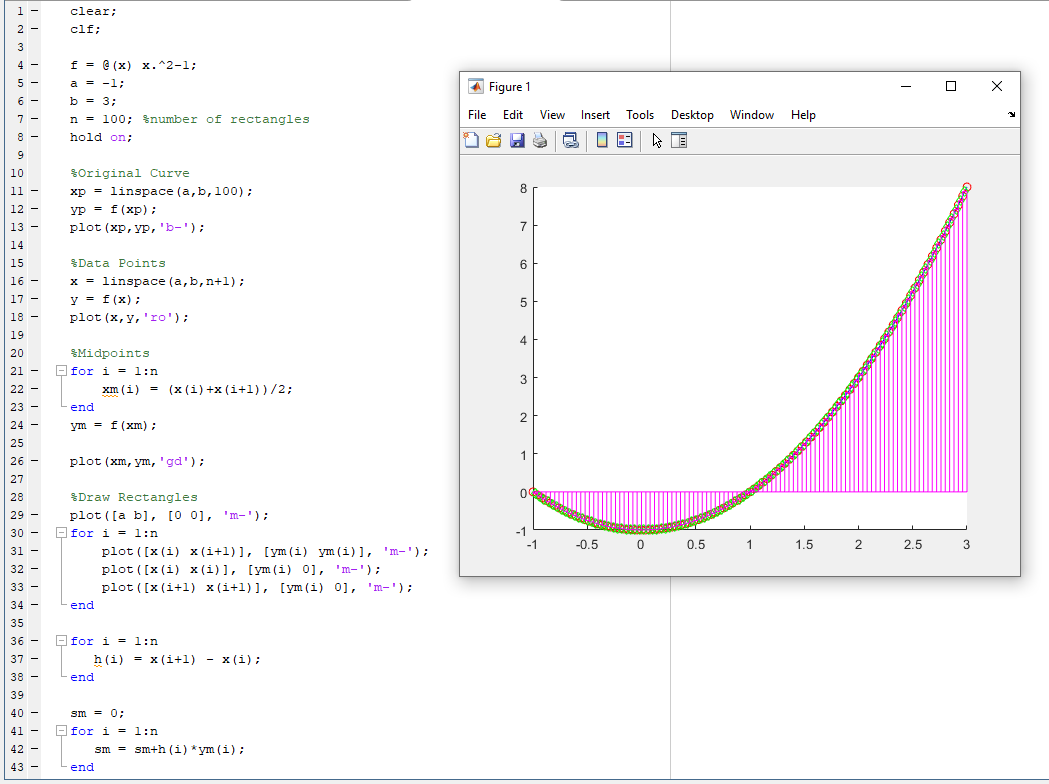Minimize the Figure 1 window
Viewport: 1049px width, 784px height.
pos(906,86)
